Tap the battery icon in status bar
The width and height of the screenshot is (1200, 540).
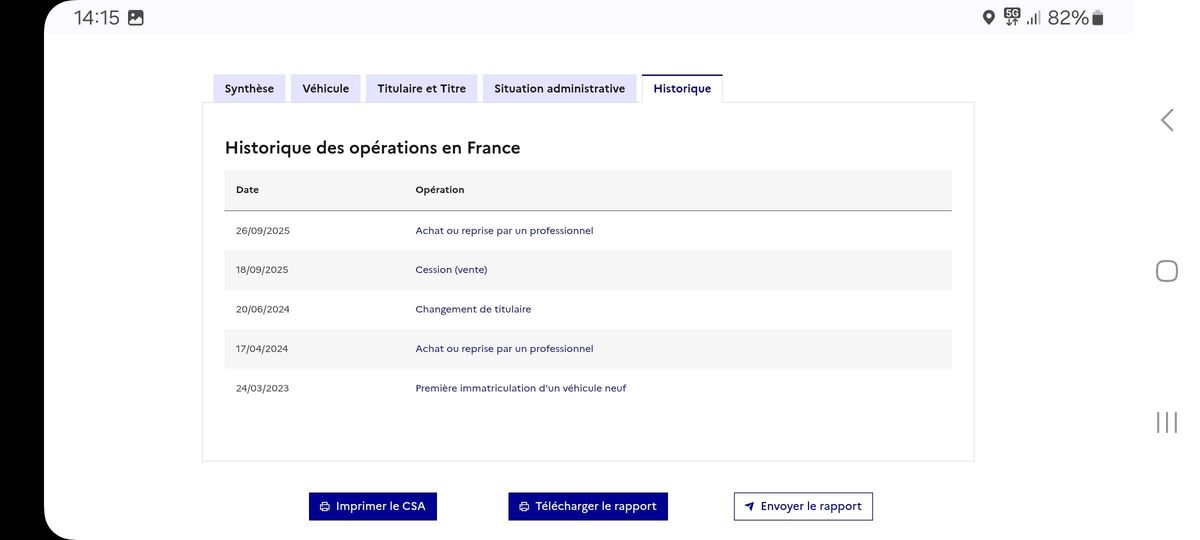[x=1098, y=18]
